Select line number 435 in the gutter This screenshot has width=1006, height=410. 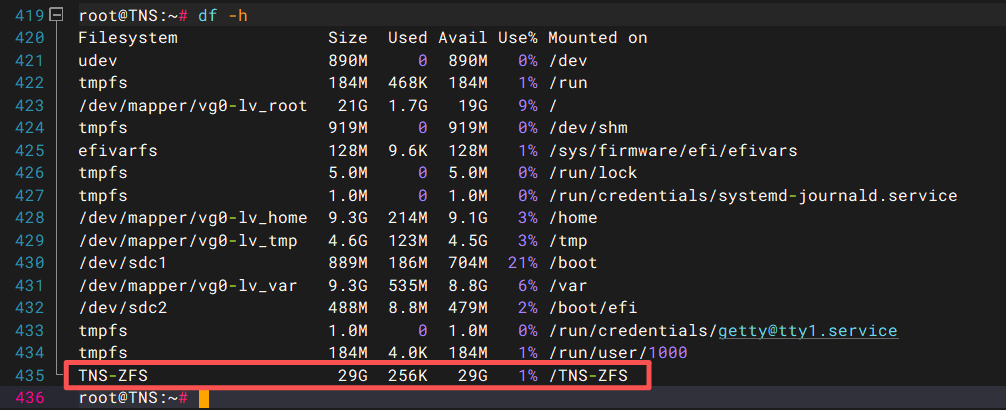tap(25, 375)
